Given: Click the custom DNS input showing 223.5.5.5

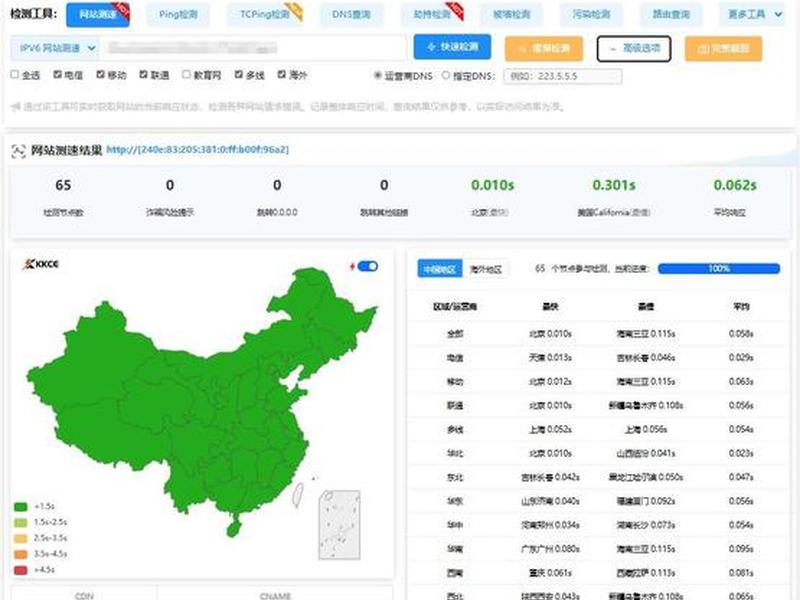Looking at the screenshot, I should click(x=563, y=77).
